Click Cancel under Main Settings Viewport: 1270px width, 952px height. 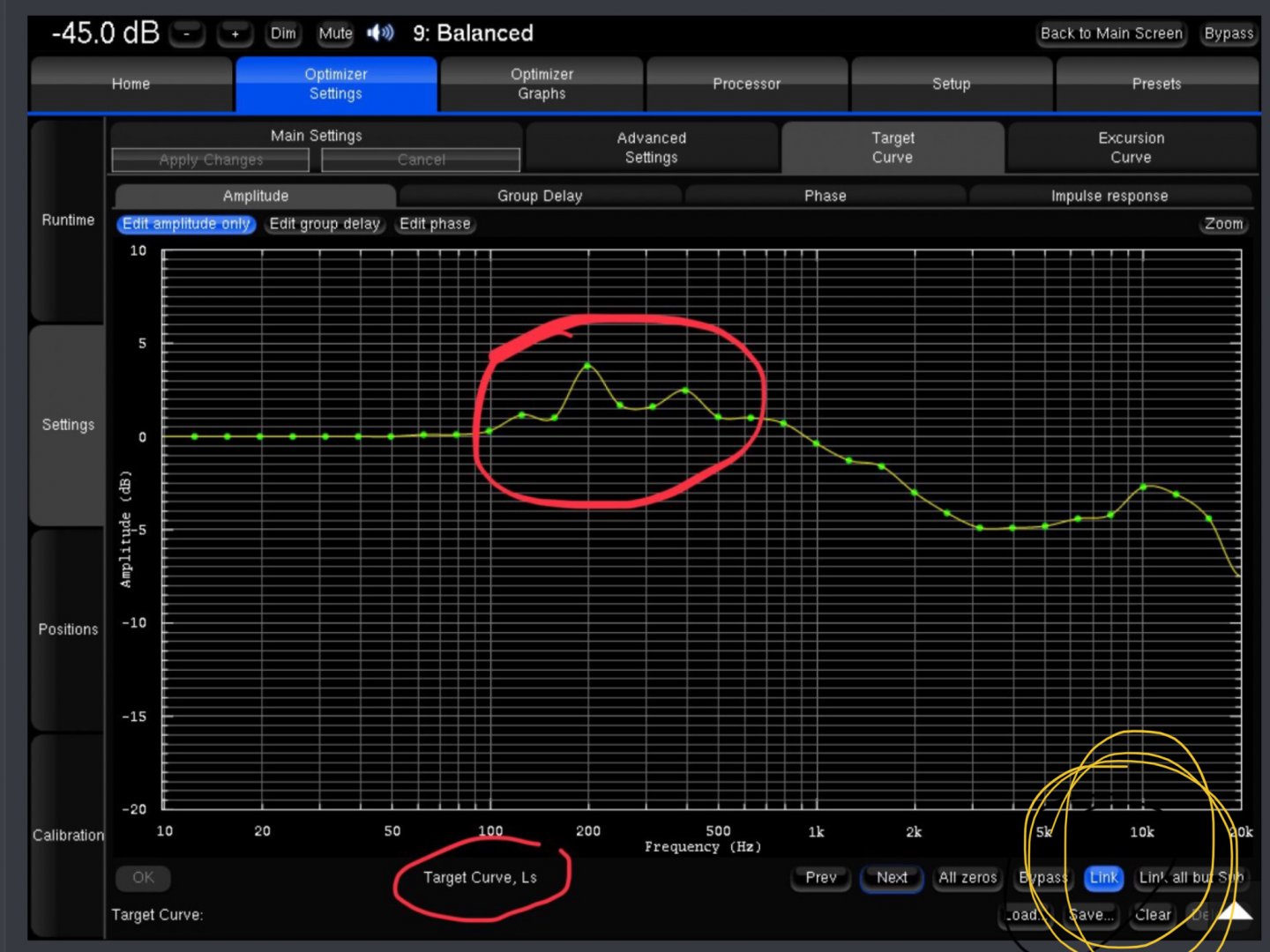421,160
